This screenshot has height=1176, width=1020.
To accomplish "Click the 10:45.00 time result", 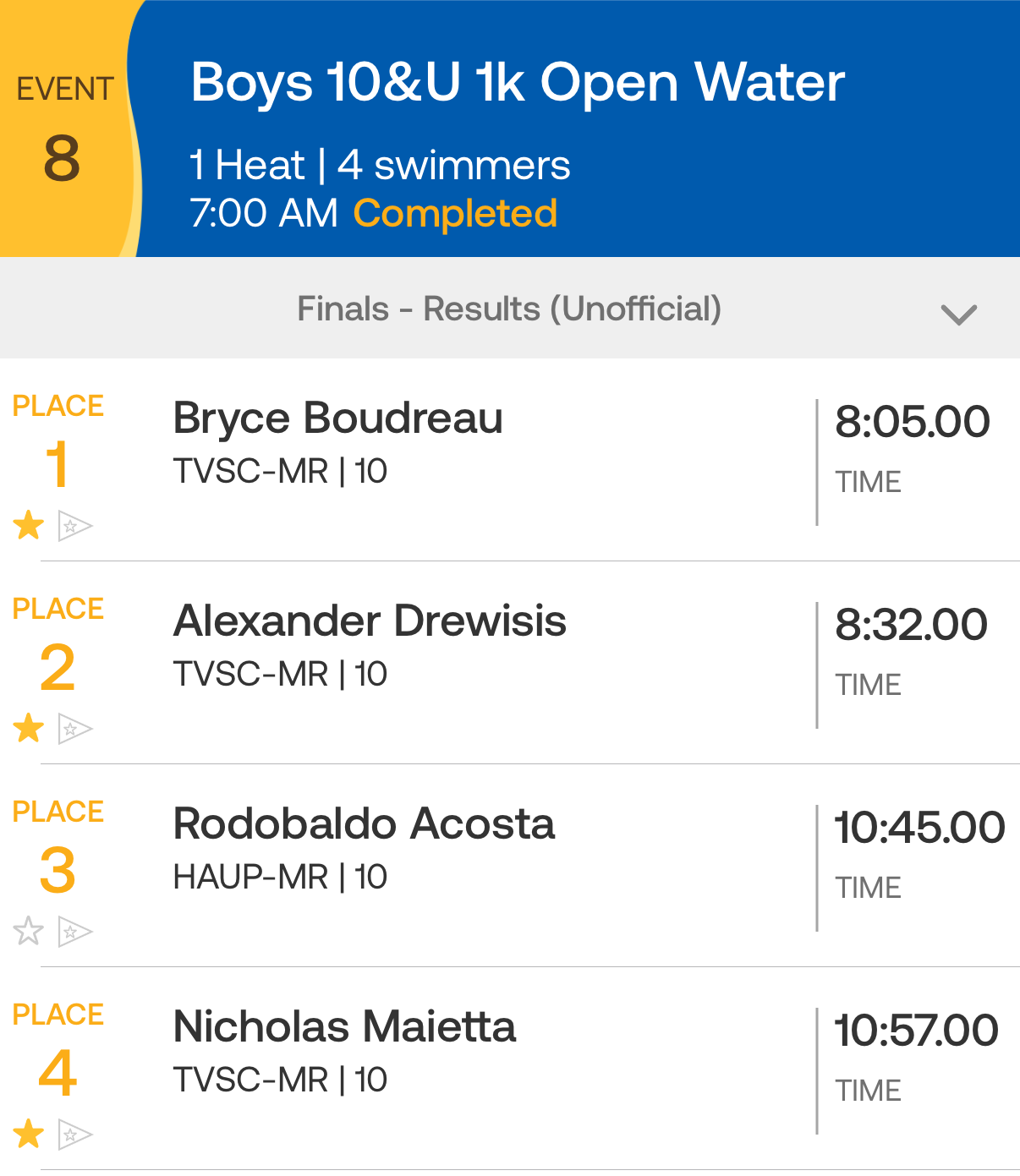I will coord(919,827).
